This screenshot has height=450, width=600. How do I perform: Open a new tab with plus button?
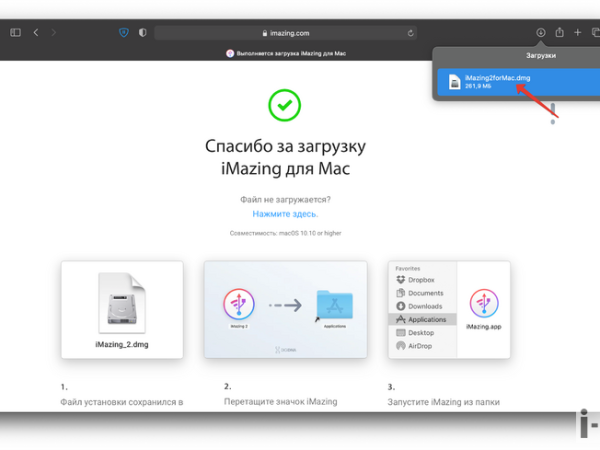[577, 32]
